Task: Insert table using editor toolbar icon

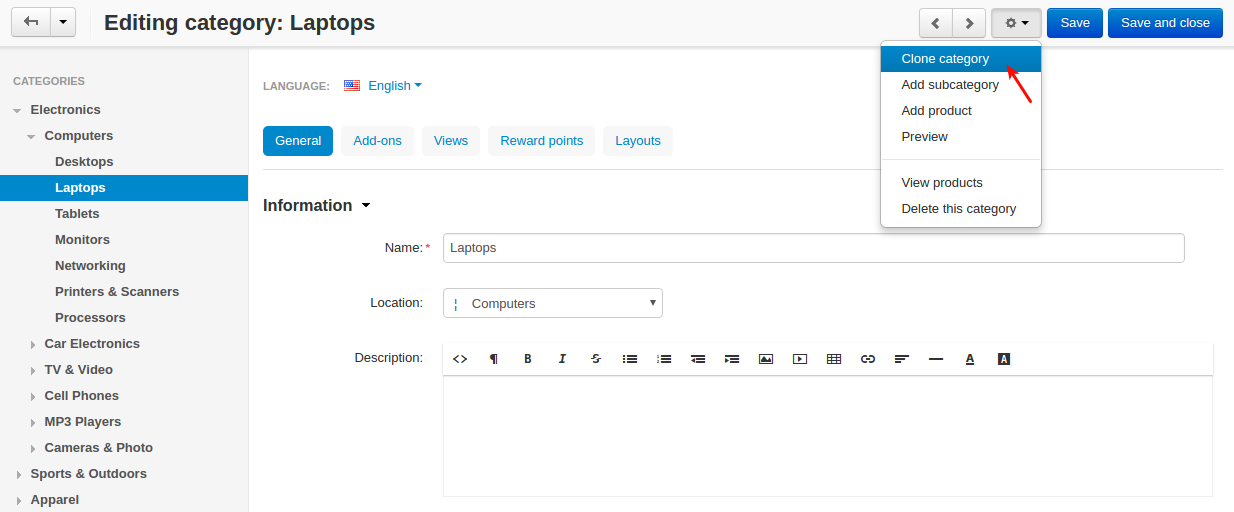Action: point(834,359)
